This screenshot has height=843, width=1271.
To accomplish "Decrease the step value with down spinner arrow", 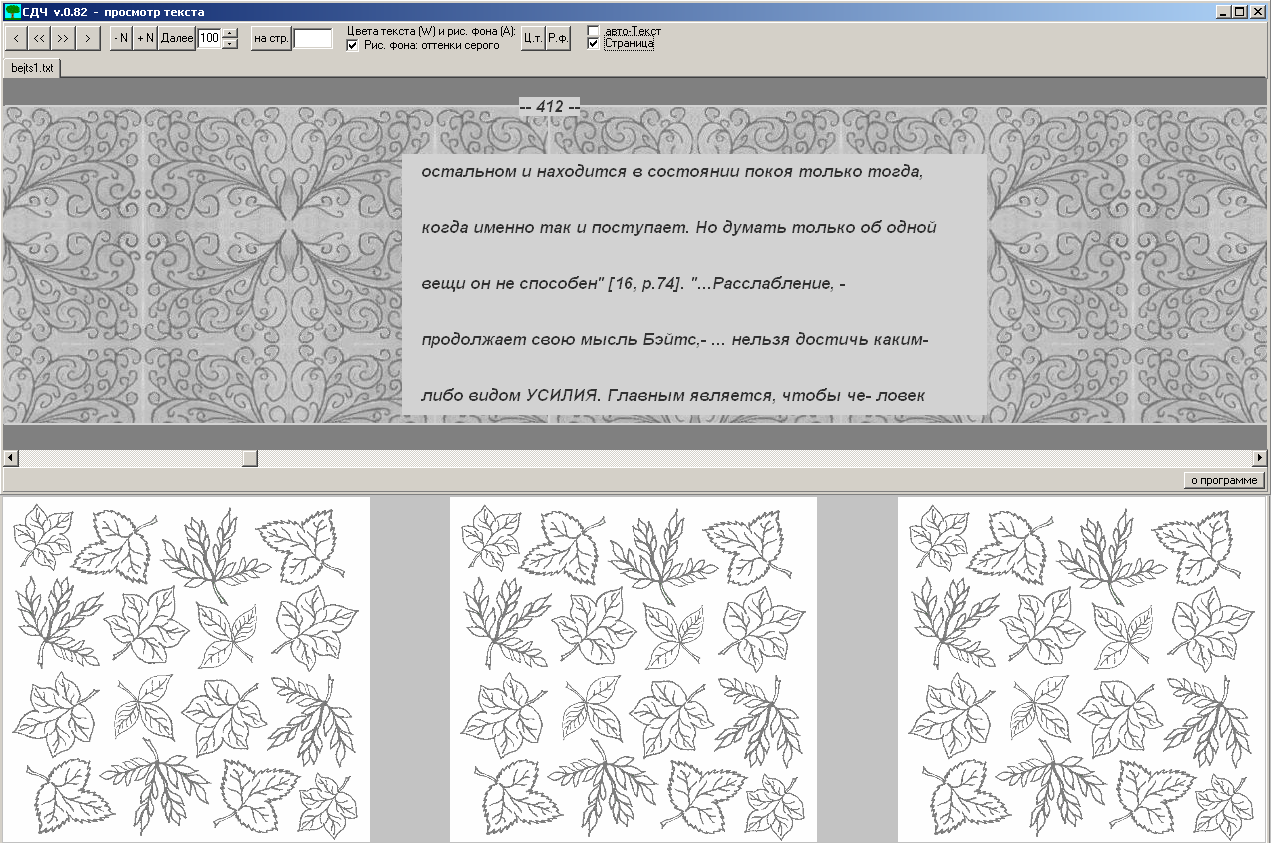I will point(230,44).
